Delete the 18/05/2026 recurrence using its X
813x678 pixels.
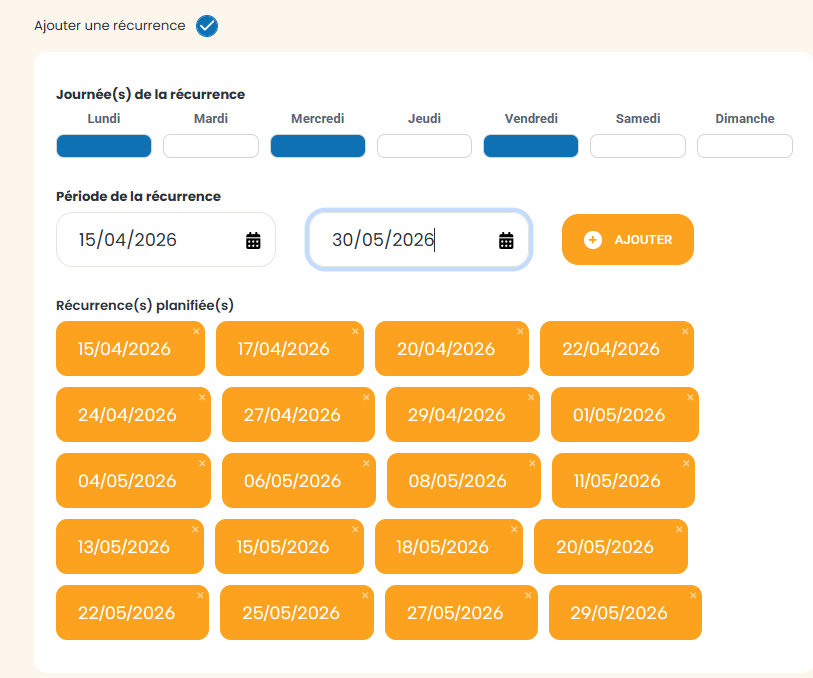pos(514,529)
